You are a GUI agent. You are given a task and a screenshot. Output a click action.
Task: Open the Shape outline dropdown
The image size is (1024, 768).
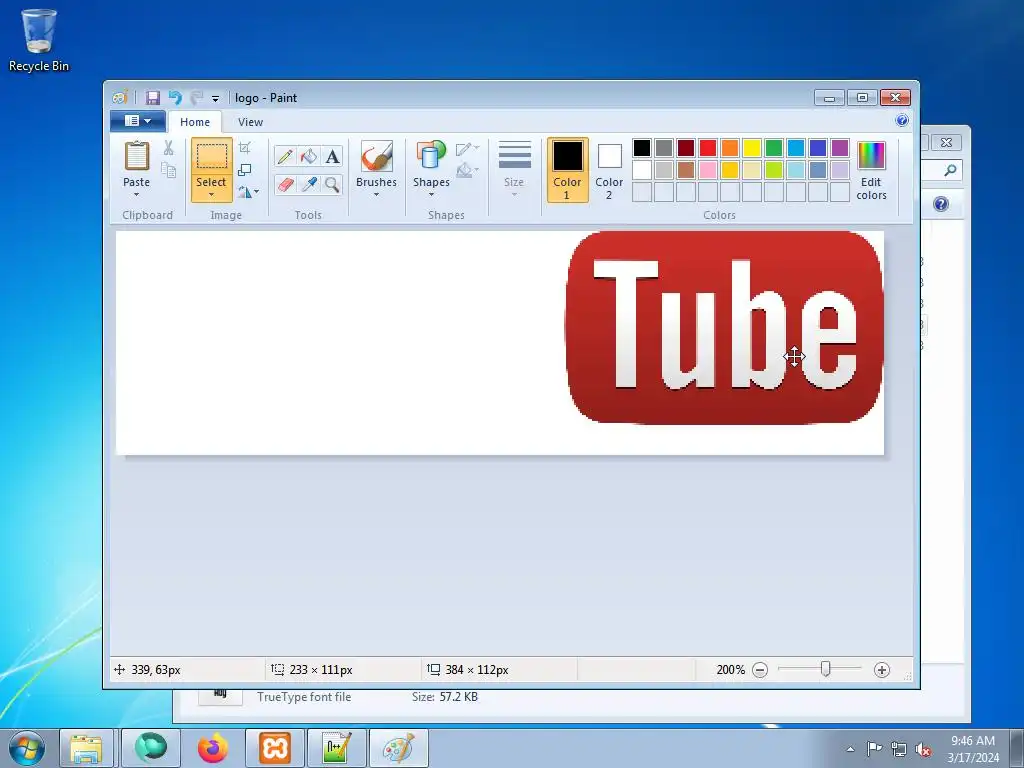[467, 149]
